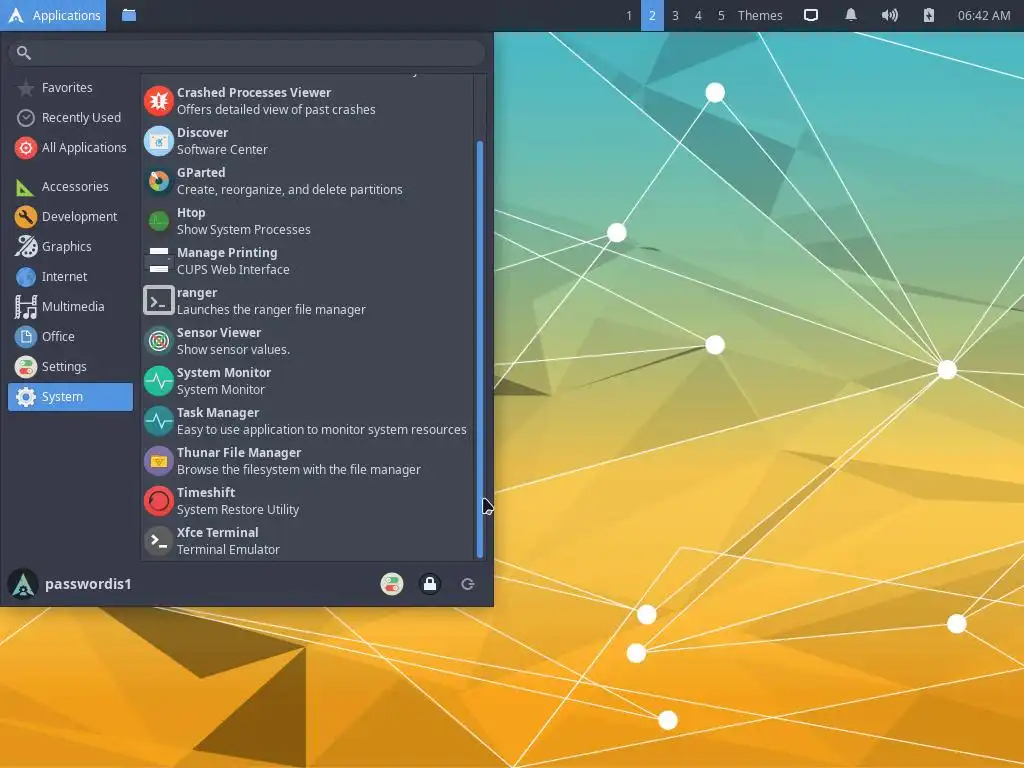The image size is (1024, 768).
Task: Select the Recently Used category
Action: tap(71, 118)
